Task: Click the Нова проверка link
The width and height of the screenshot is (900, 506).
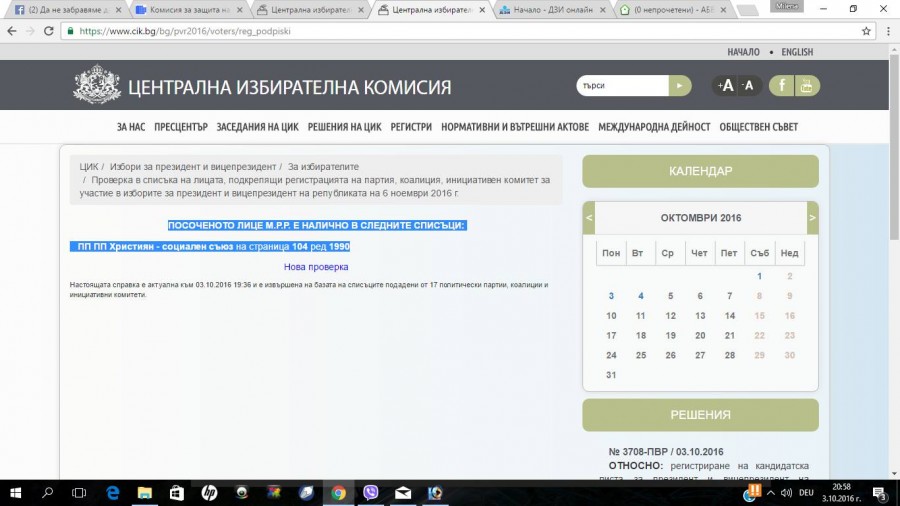Action: pyautogui.click(x=316, y=267)
